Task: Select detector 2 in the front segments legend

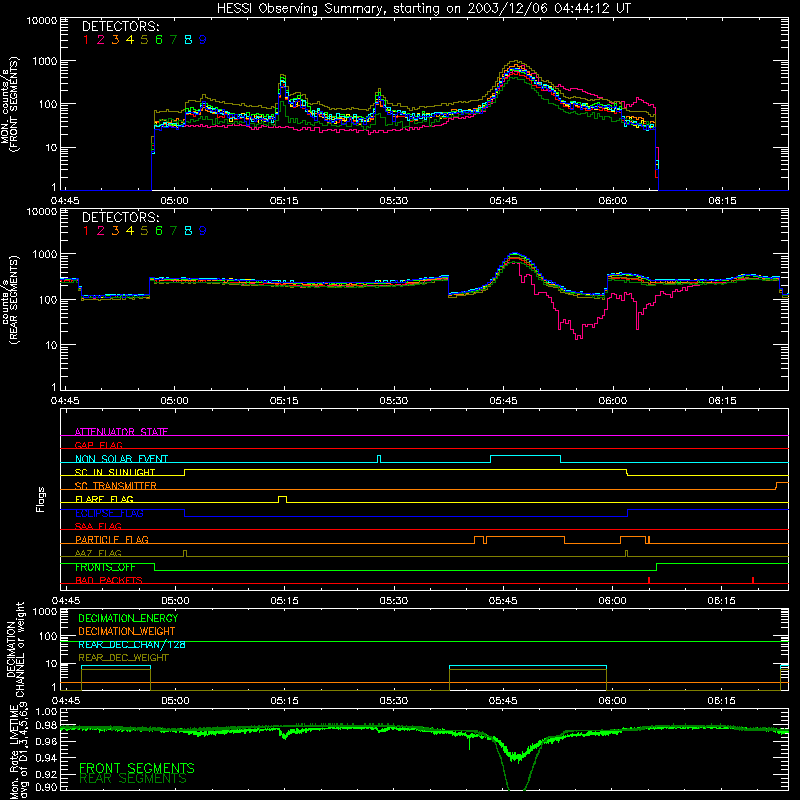Action: click(x=101, y=40)
